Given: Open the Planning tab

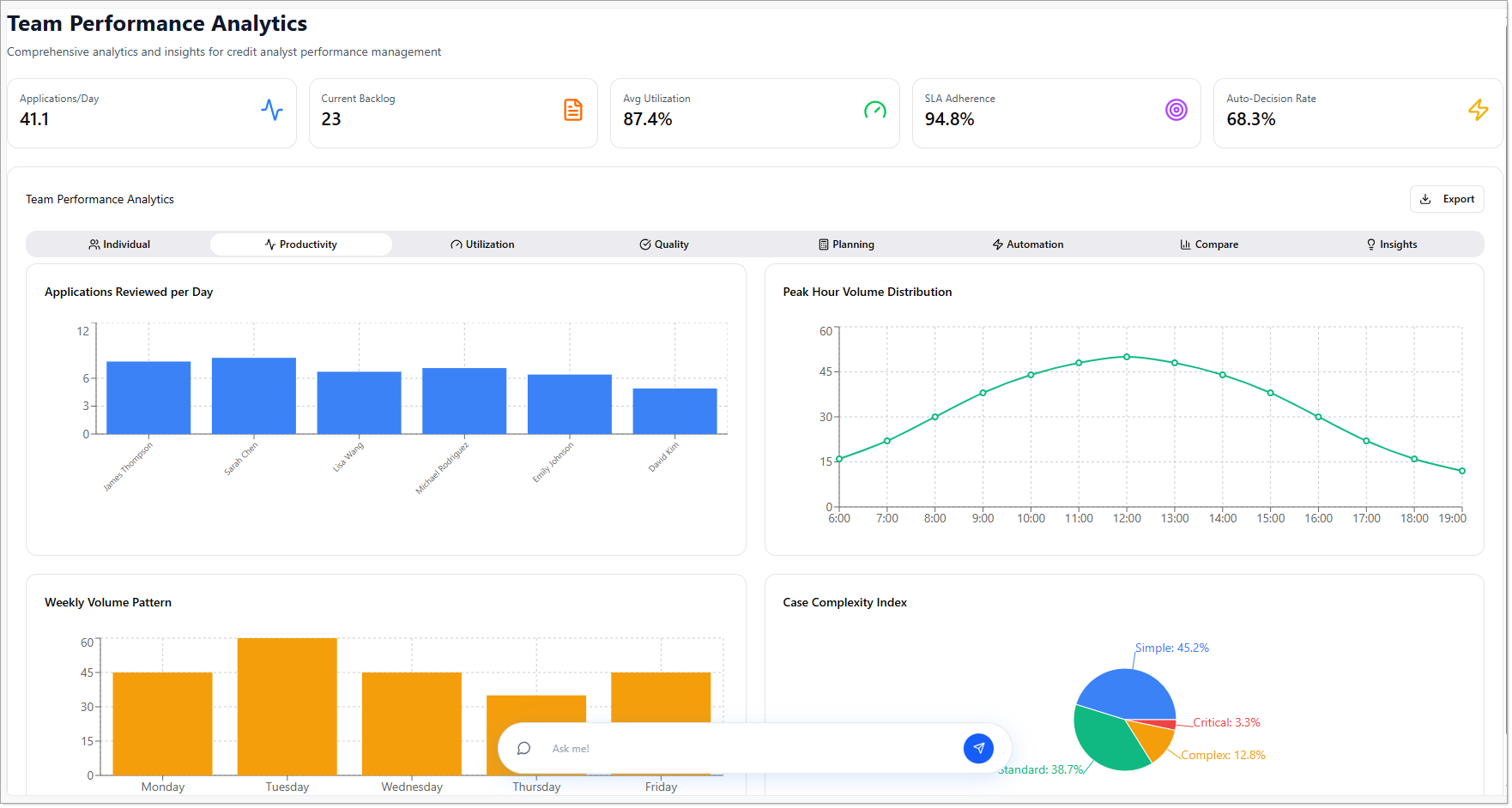Looking at the screenshot, I should [x=846, y=244].
